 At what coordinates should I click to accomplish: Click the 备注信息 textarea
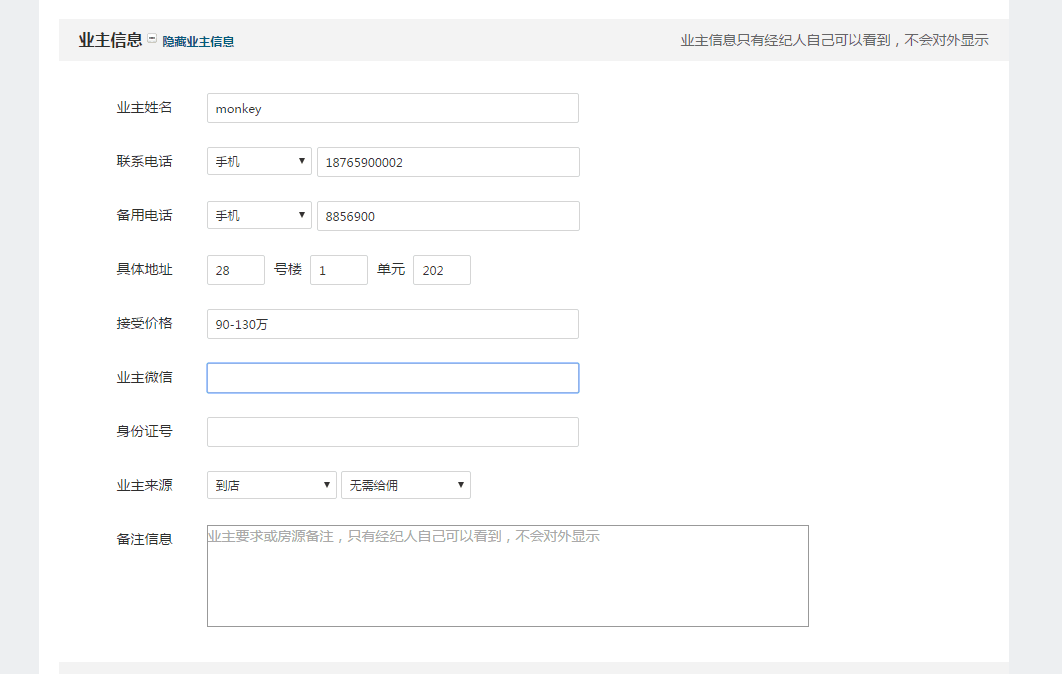click(x=508, y=576)
